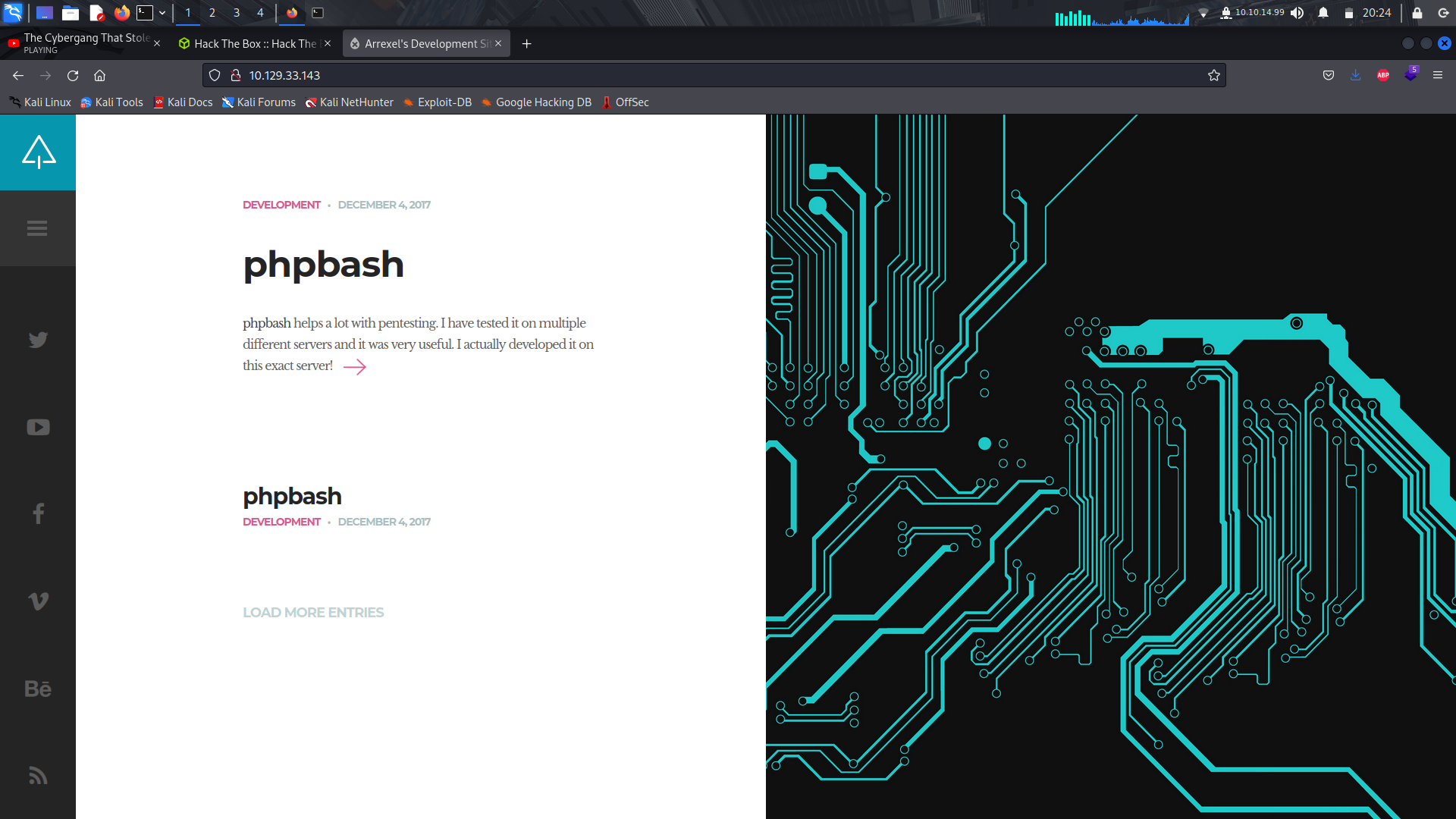Click the Twitter icon in the sidebar
Image resolution: width=1456 pixels, height=819 pixels.
(38, 340)
